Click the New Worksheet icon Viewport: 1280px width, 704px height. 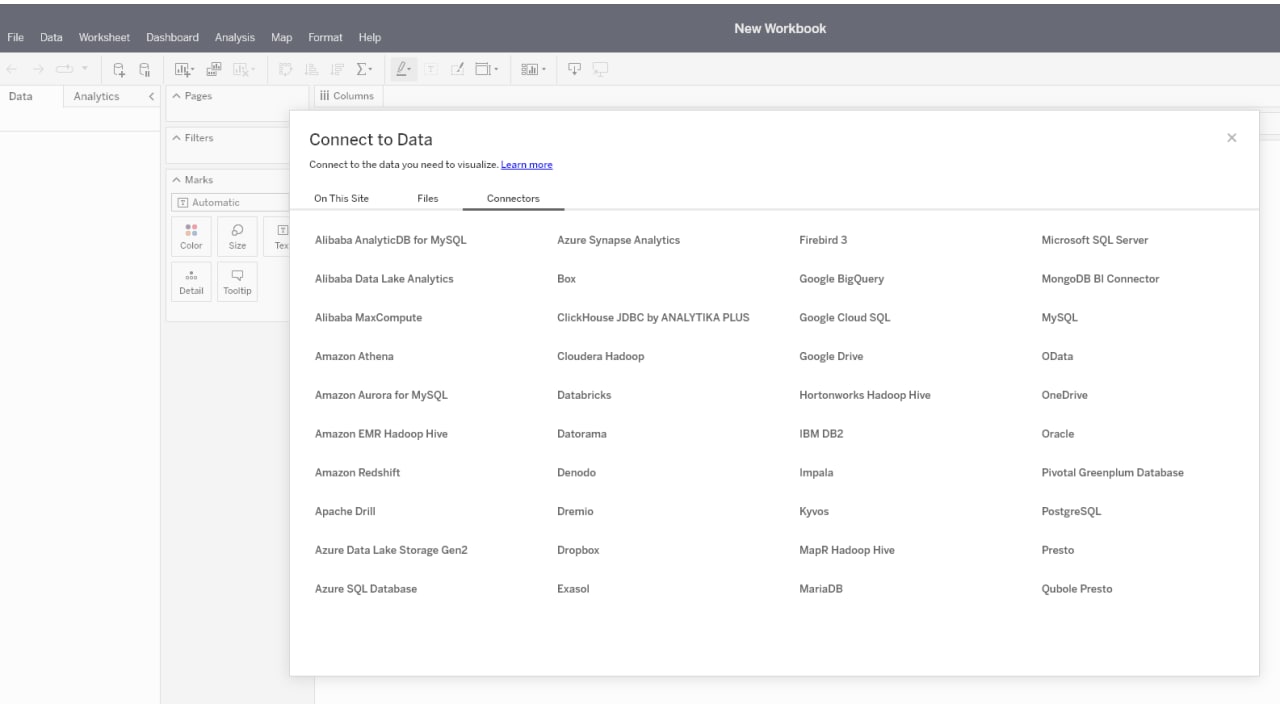pos(184,69)
